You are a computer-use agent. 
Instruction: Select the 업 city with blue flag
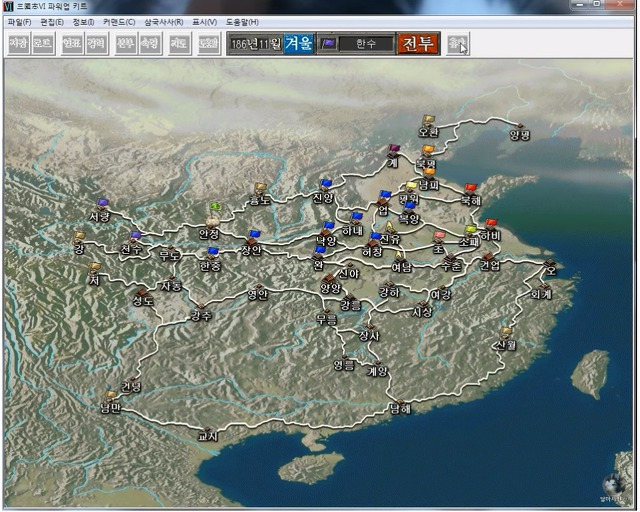coord(384,203)
